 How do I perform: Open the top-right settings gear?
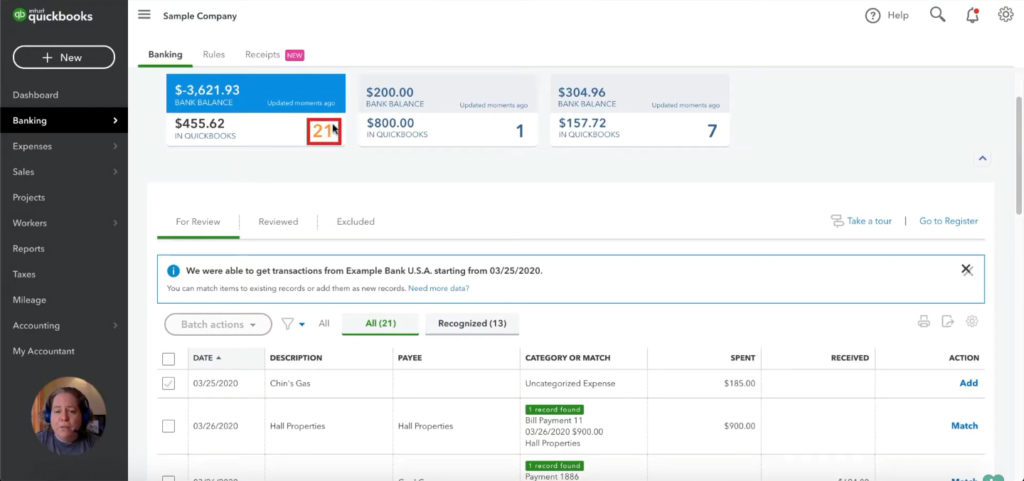point(1006,15)
